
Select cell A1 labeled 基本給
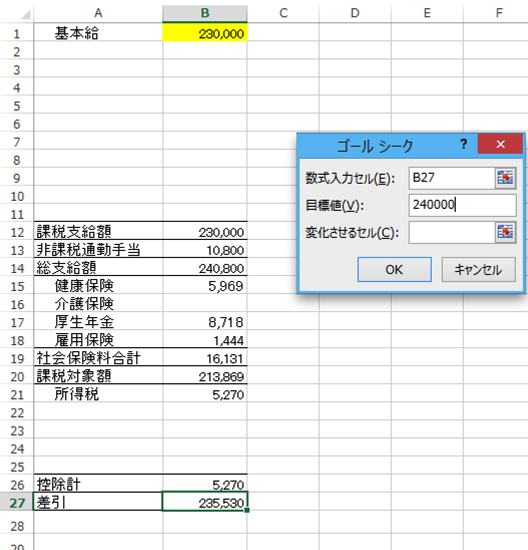[x=98, y=33]
